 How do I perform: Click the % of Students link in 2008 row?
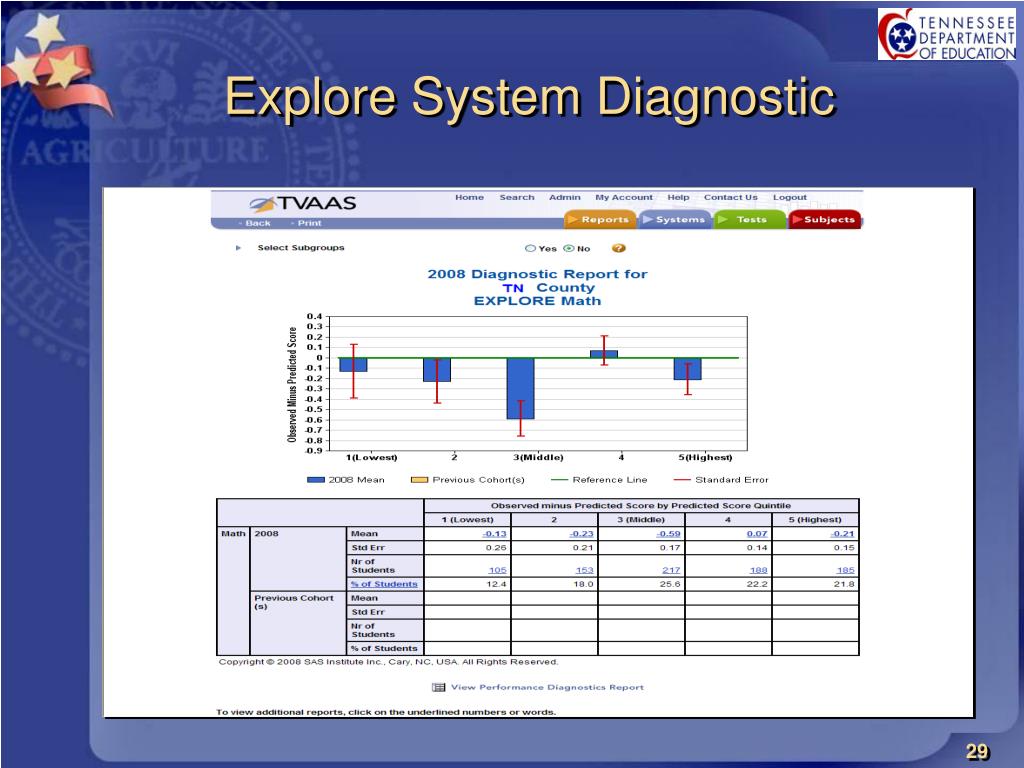(384, 584)
